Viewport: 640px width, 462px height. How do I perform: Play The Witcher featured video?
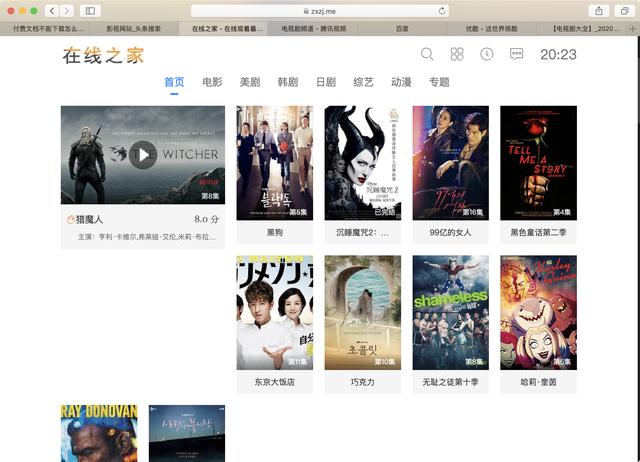(143, 155)
